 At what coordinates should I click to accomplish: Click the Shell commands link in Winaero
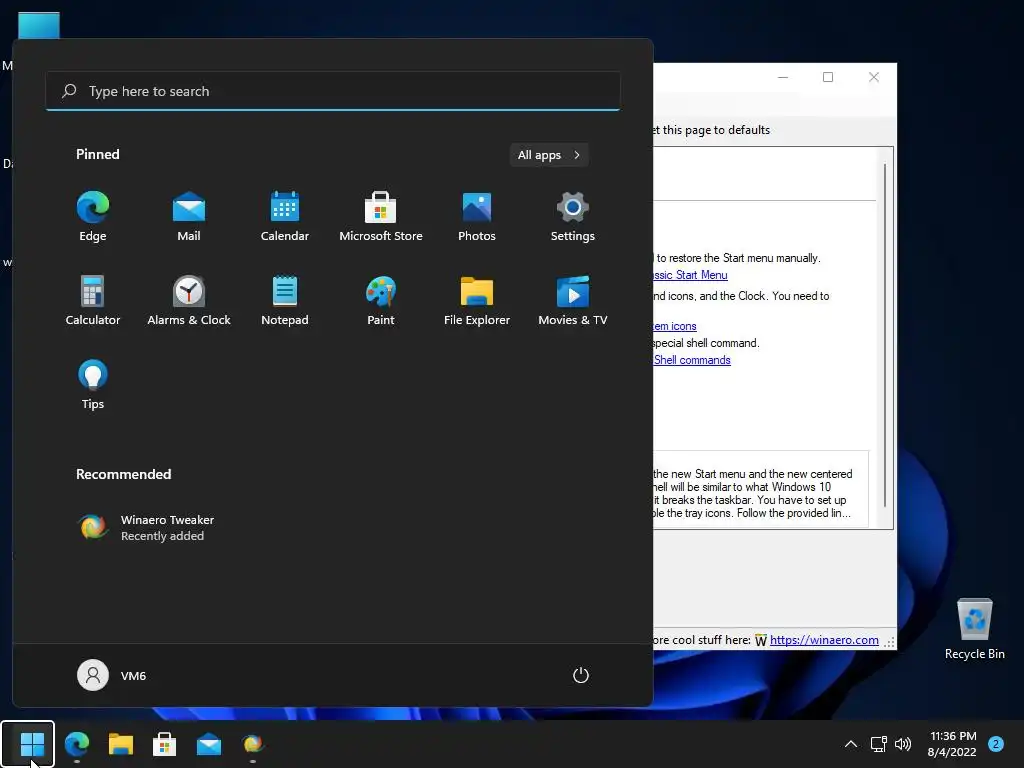coord(692,360)
